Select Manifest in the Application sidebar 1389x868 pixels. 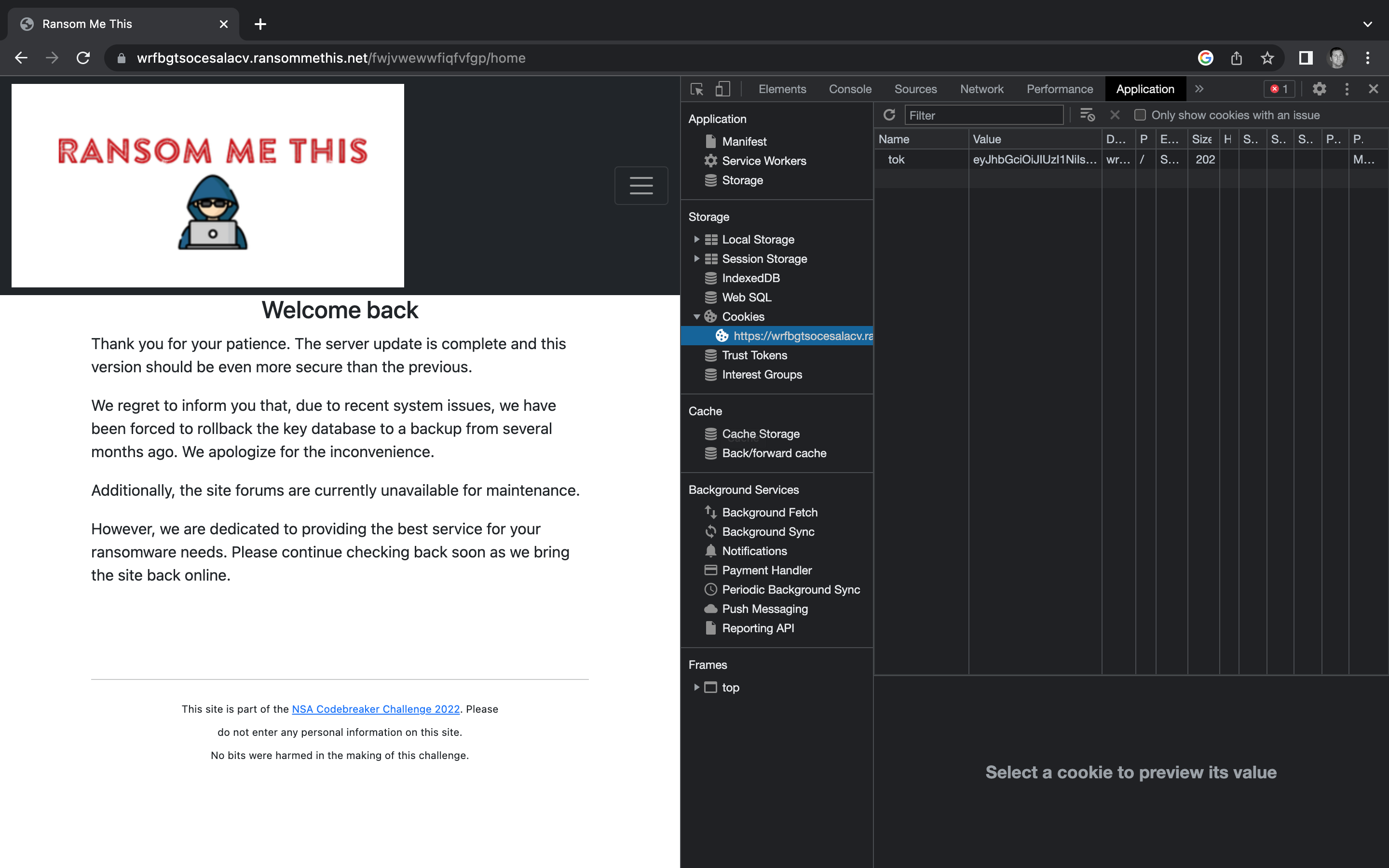coord(744,141)
